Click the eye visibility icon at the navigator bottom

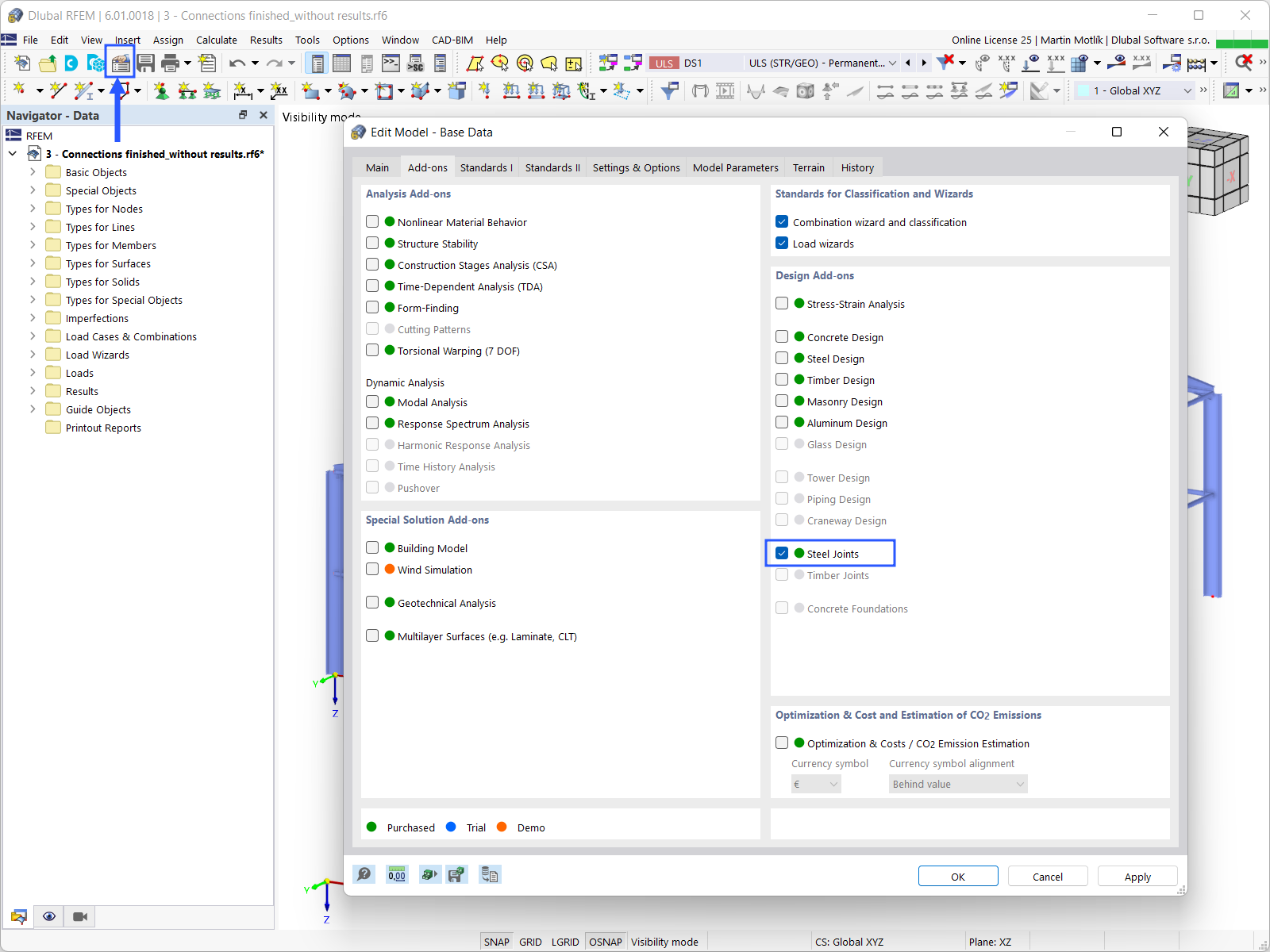click(x=49, y=916)
